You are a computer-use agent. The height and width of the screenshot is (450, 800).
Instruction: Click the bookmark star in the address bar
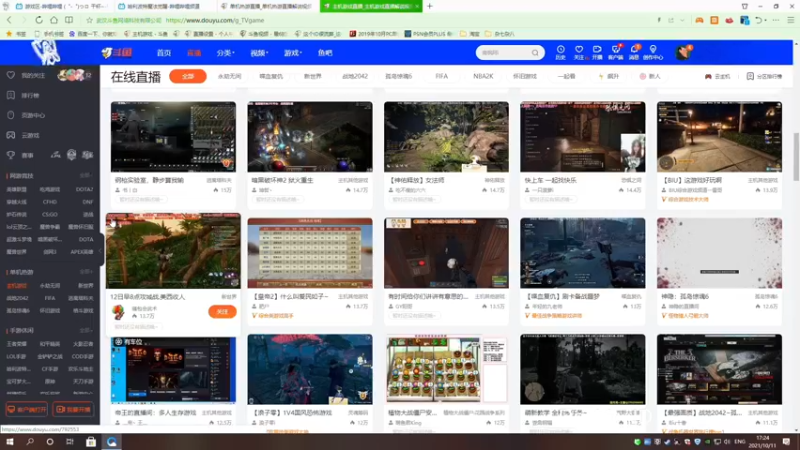pyautogui.click(x=89, y=20)
